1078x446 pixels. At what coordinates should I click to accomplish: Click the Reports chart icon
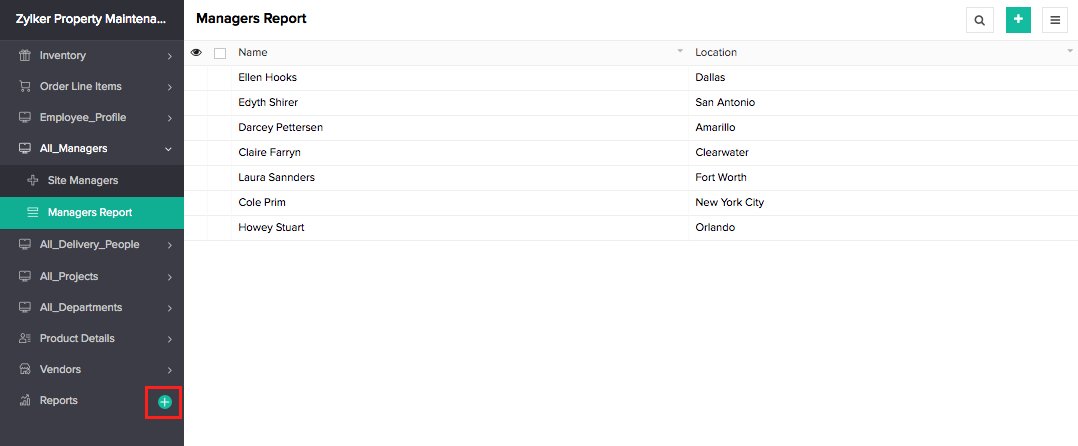click(x=25, y=401)
